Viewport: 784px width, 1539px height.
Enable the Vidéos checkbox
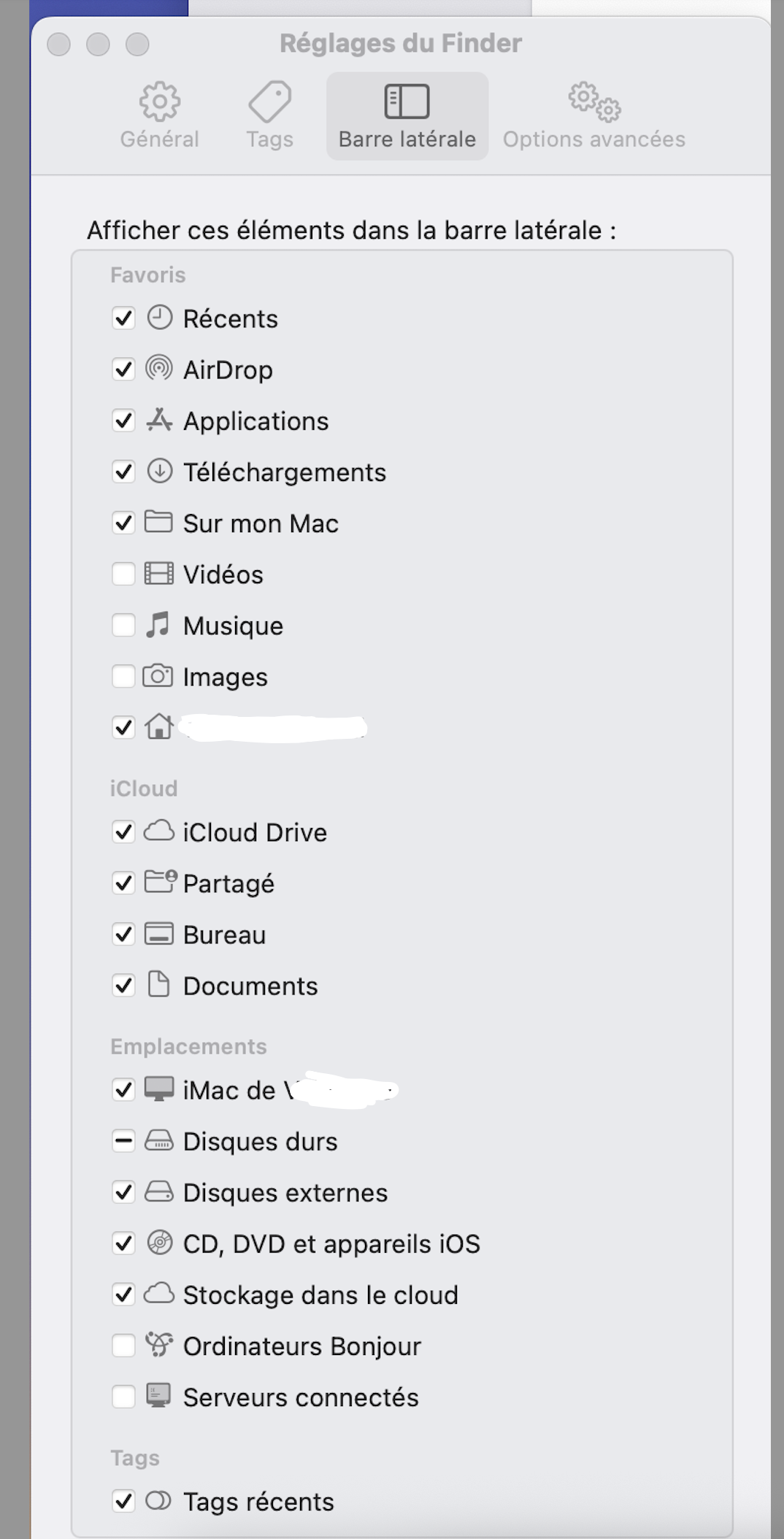(x=123, y=574)
